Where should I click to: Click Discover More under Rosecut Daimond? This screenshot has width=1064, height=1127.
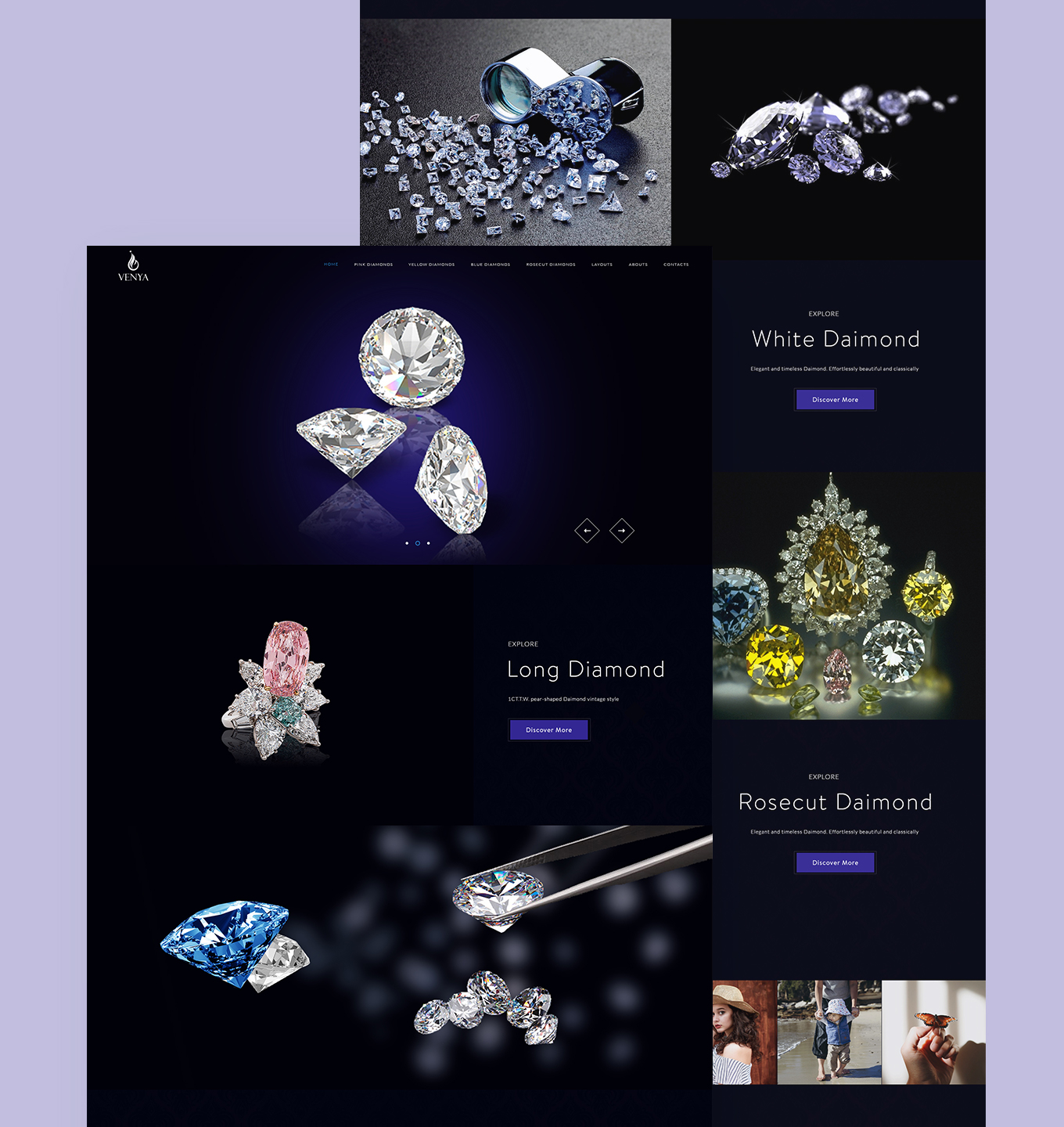pos(835,863)
